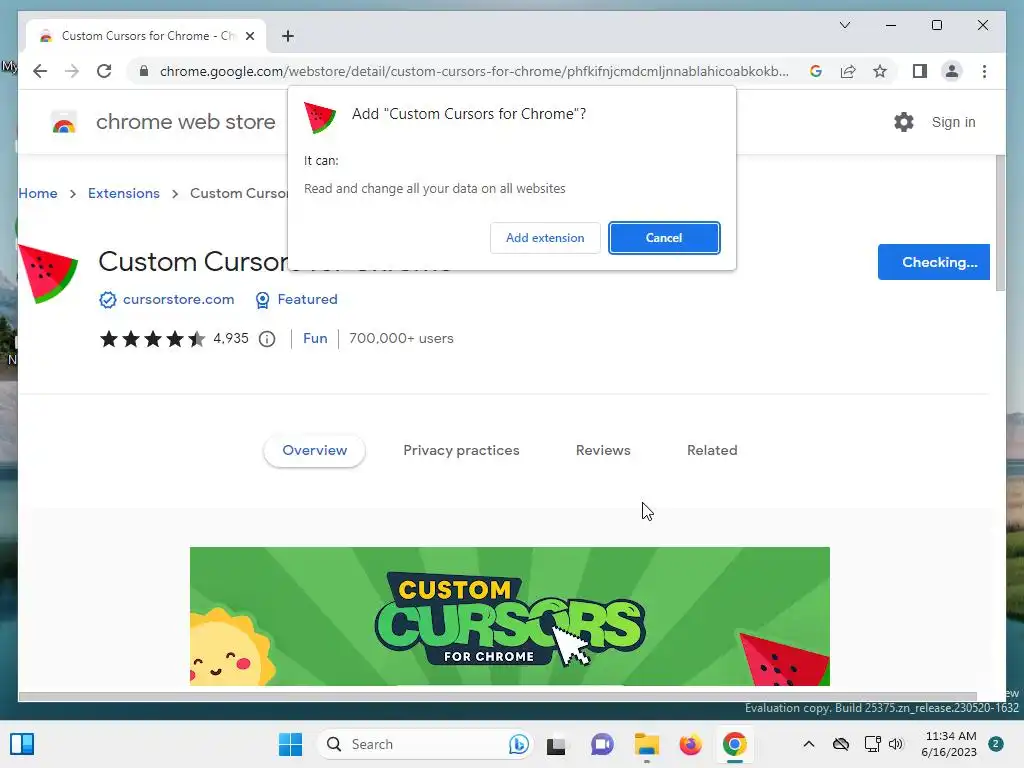
Task: View site information lock icon
Action: point(144,71)
